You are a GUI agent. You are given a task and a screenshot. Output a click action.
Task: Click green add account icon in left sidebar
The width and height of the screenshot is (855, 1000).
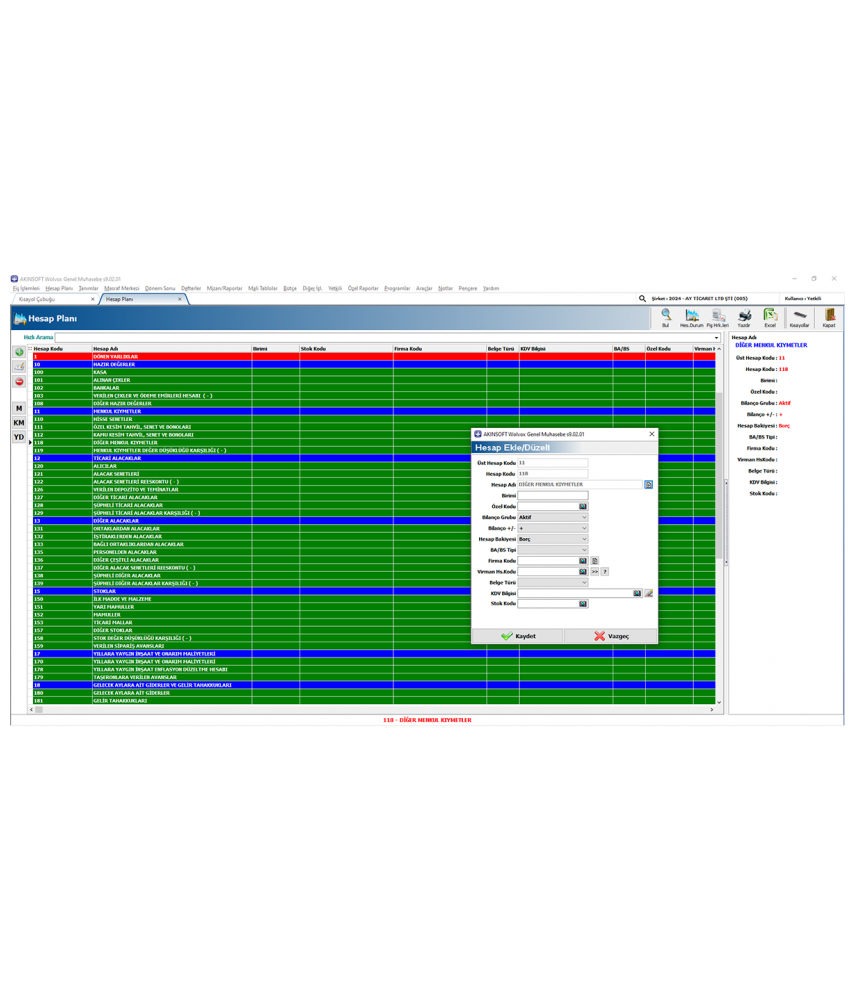pyautogui.click(x=19, y=353)
